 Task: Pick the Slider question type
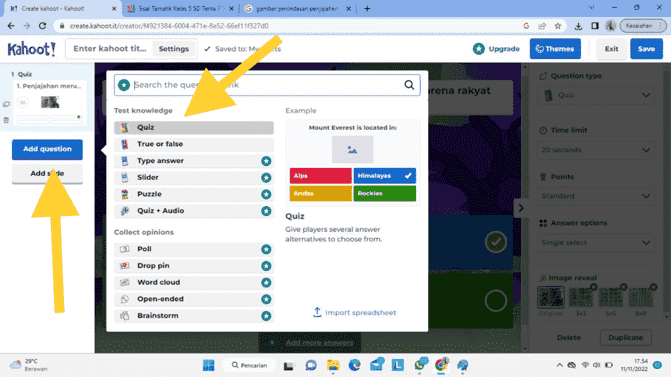point(193,177)
